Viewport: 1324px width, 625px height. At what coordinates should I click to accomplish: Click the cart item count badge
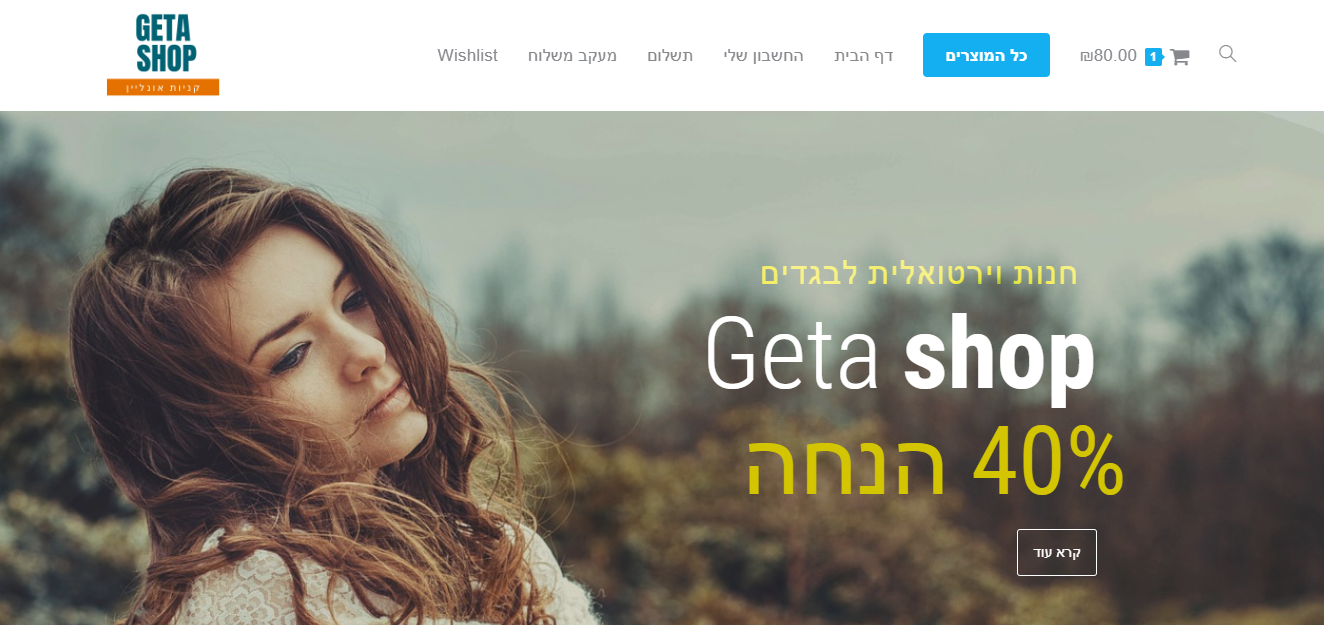coord(1153,57)
